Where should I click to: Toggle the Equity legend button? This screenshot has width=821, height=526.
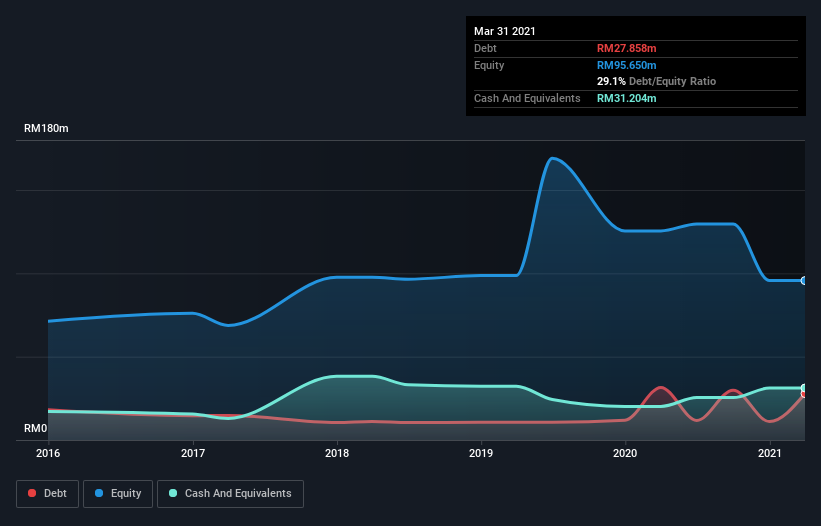click(x=118, y=494)
